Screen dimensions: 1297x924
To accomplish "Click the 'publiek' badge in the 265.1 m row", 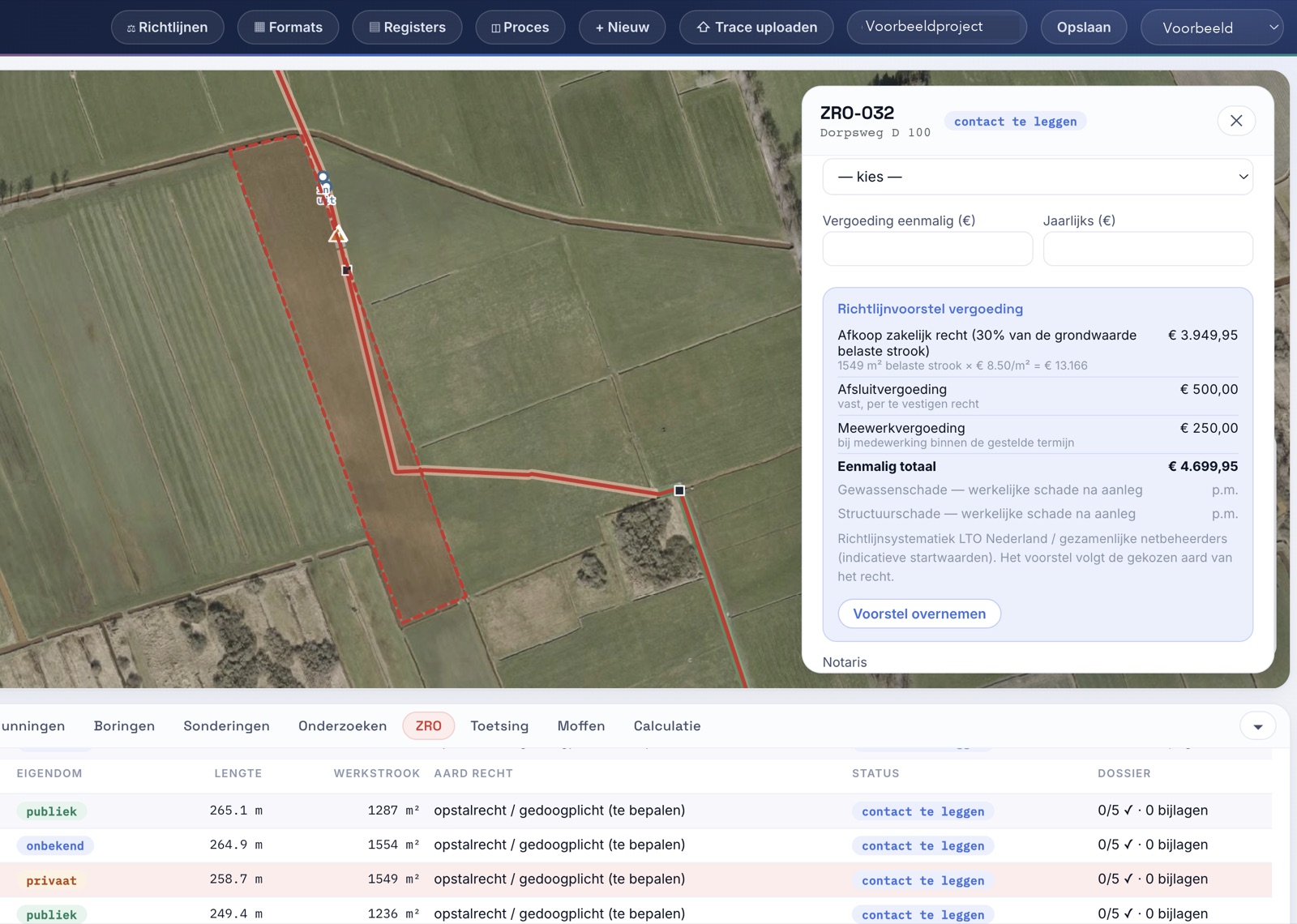I will coord(51,811).
